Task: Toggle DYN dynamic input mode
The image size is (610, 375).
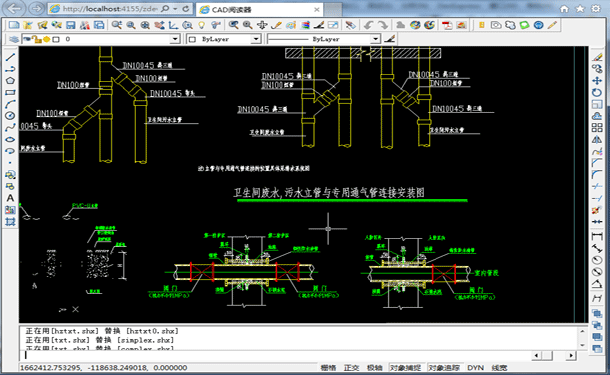Action: click(475, 368)
